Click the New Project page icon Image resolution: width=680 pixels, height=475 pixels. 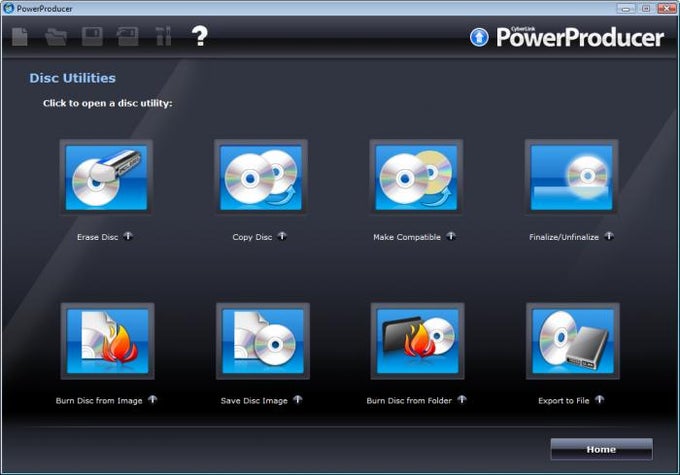click(x=20, y=36)
